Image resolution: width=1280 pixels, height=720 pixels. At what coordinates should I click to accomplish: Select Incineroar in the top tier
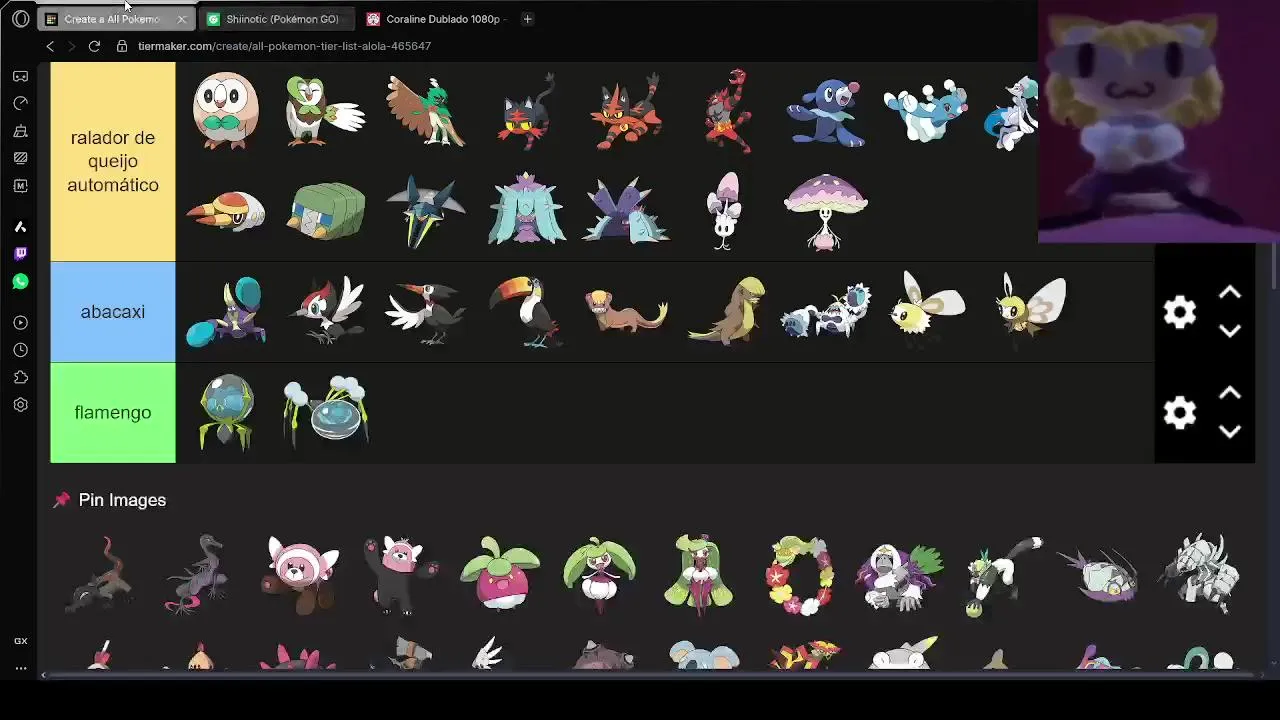pos(728,111)
